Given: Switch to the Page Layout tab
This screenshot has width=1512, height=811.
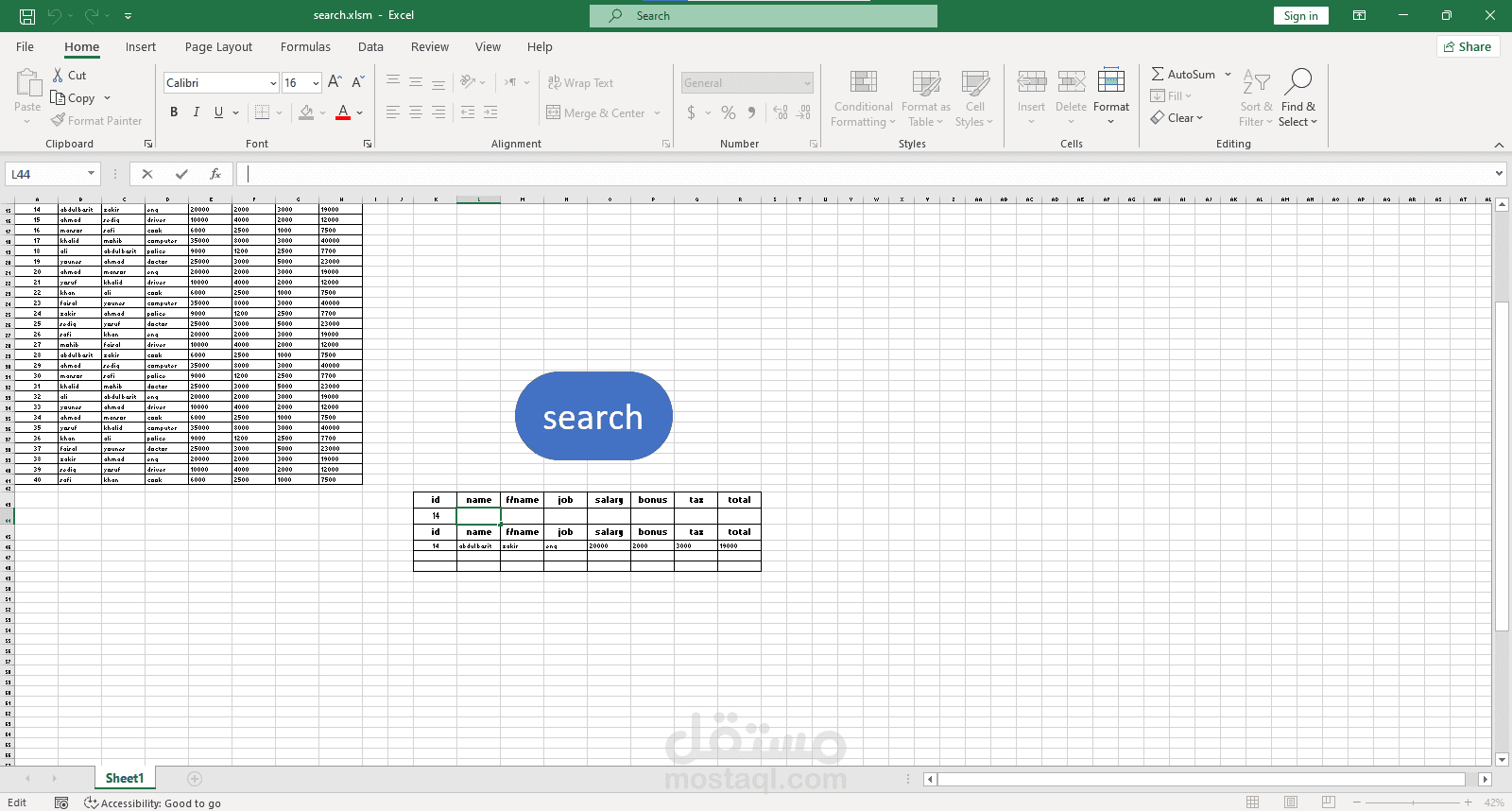Looking at the screenshot, I should tap(218, 46).
